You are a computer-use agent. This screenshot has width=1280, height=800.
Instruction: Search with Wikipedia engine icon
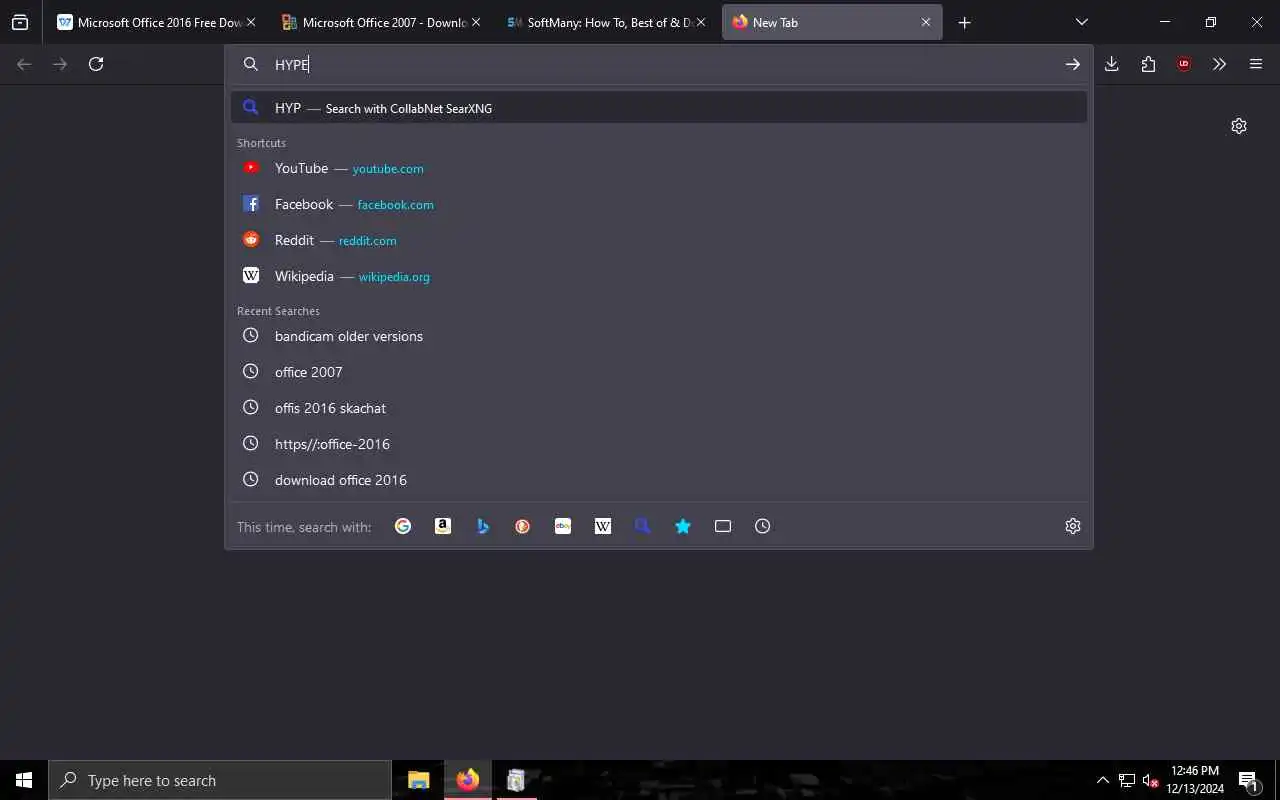coord(603,526)
